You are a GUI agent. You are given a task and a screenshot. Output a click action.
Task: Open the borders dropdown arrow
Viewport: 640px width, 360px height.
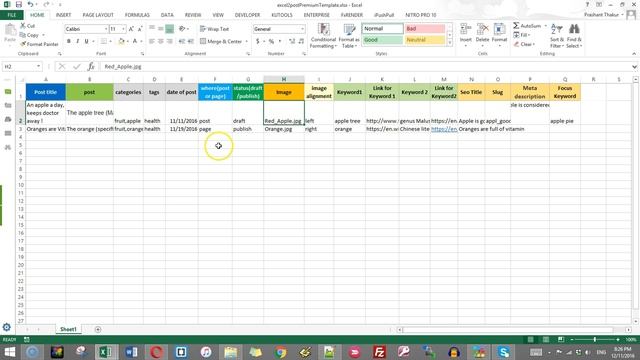(110, 41)
